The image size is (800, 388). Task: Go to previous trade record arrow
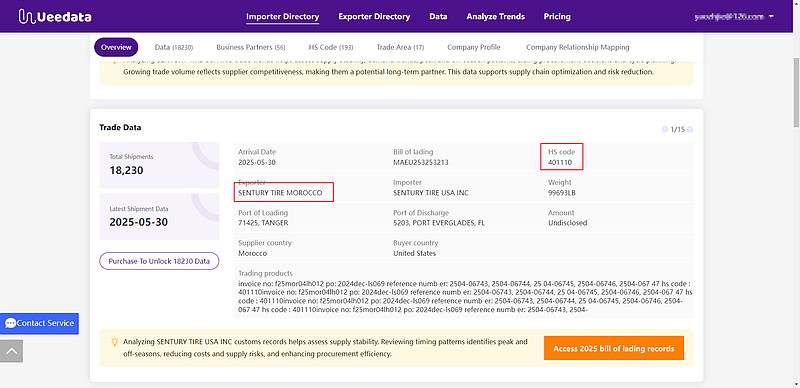[x=665, y=130]
